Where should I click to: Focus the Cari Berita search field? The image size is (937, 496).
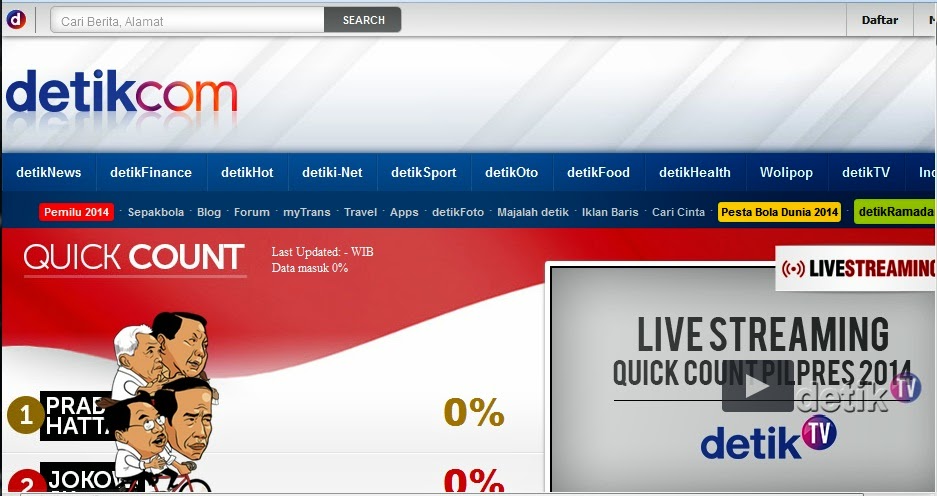click(188, 20)
